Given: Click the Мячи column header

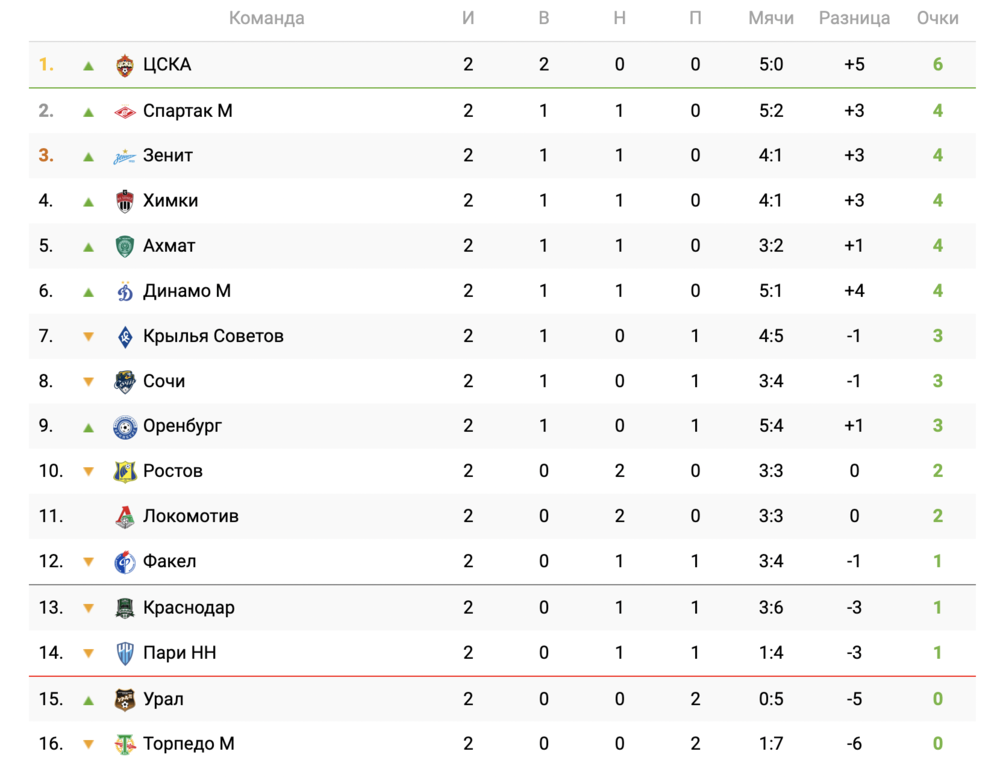Looking at the screenshot, I should pos(770,18).
